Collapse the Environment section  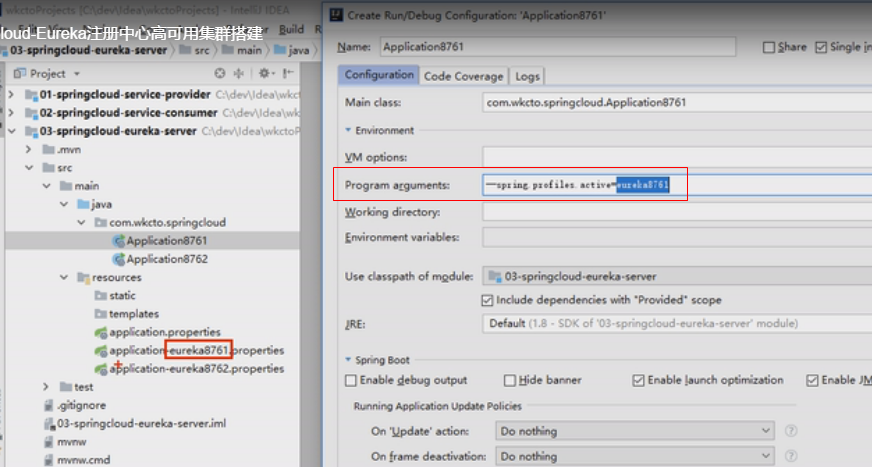(x=348, y=130)
